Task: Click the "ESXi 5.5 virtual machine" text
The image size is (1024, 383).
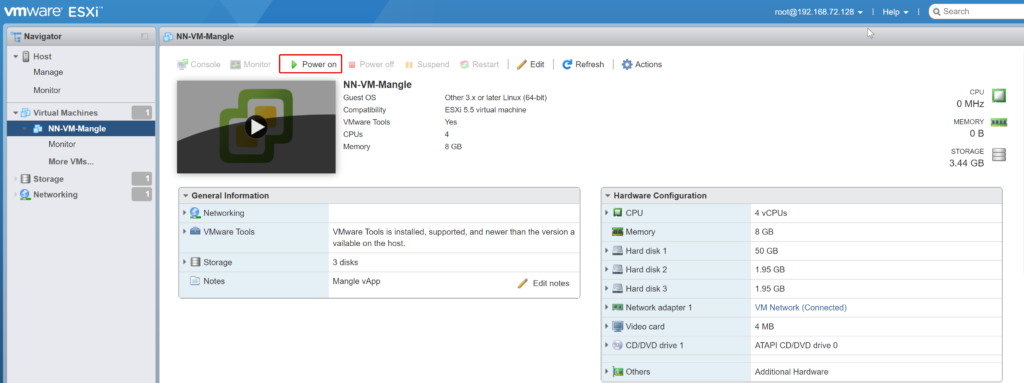Action: coord(485,110)
